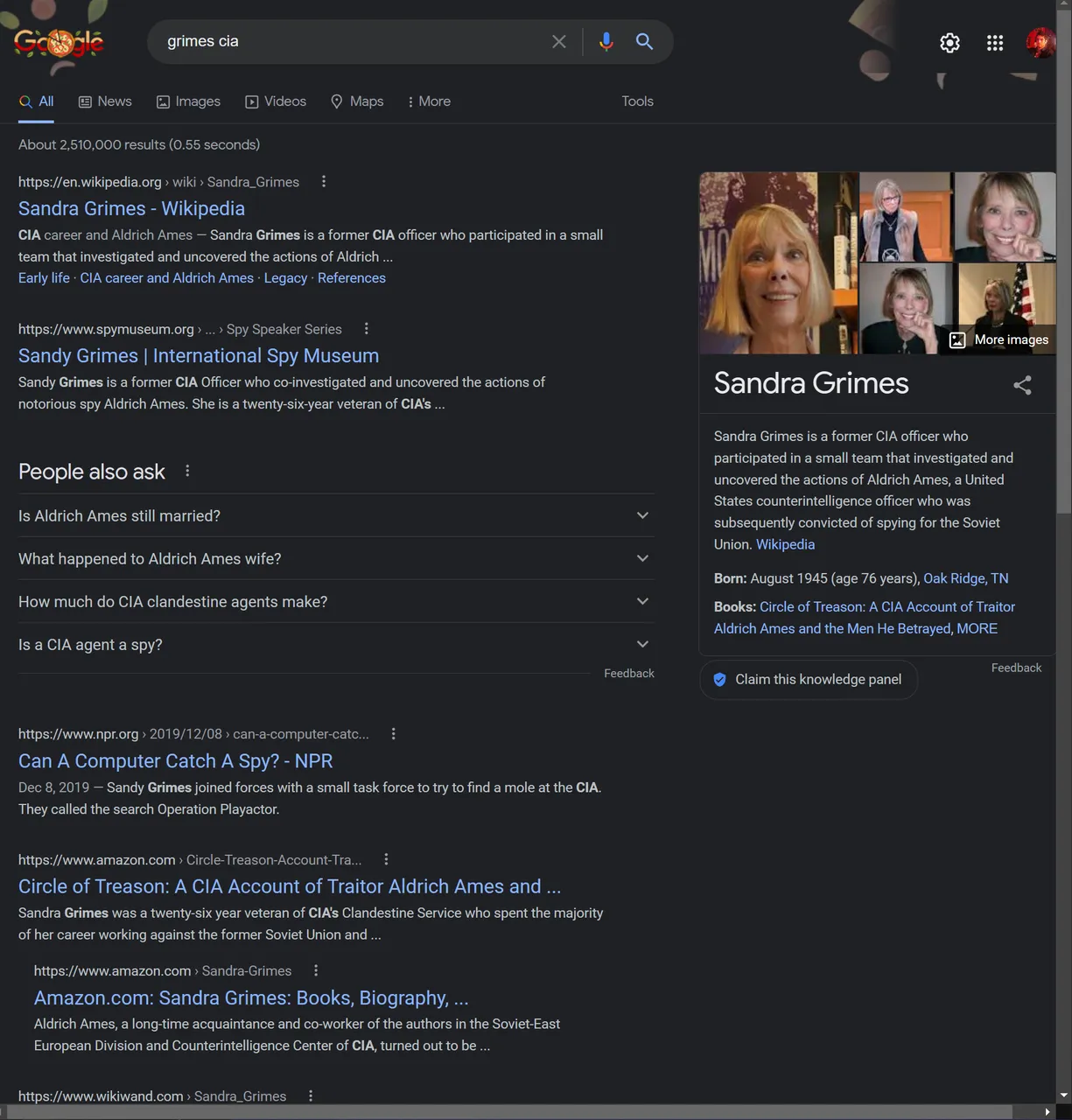
Task: Switch to the Images tab
Action: click(x=188, y=101)
